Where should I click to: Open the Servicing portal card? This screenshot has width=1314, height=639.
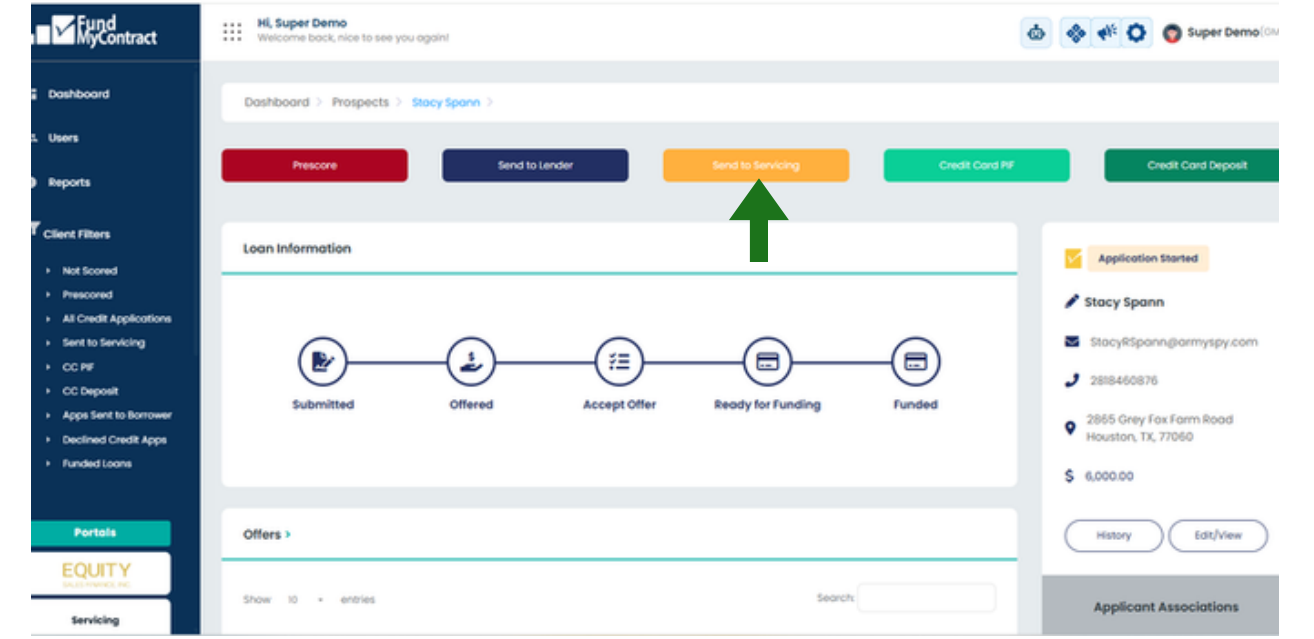[96, 618]
